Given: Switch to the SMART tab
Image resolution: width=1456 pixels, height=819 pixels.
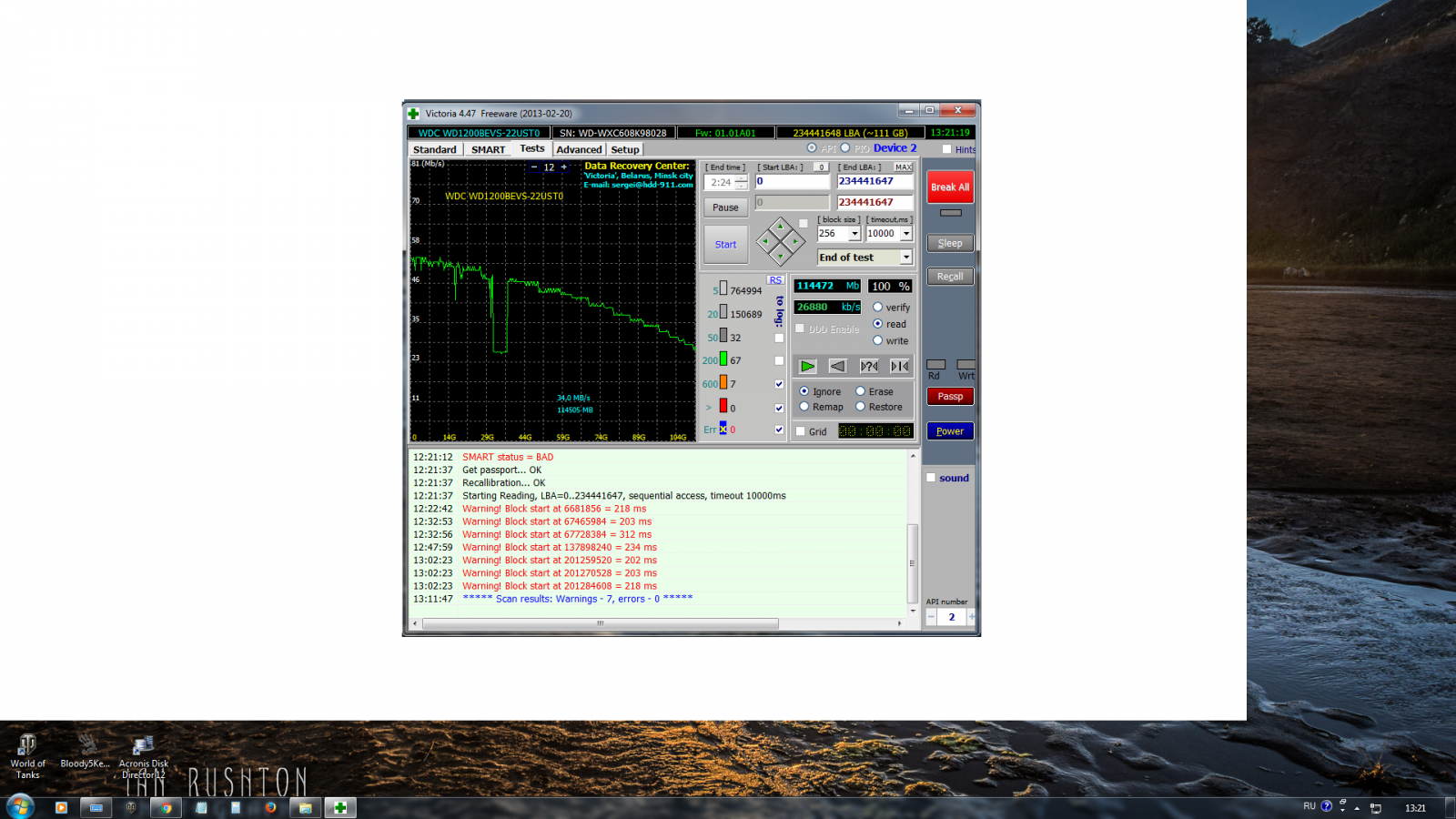Looking at the screenshot, I should (488, 149).
